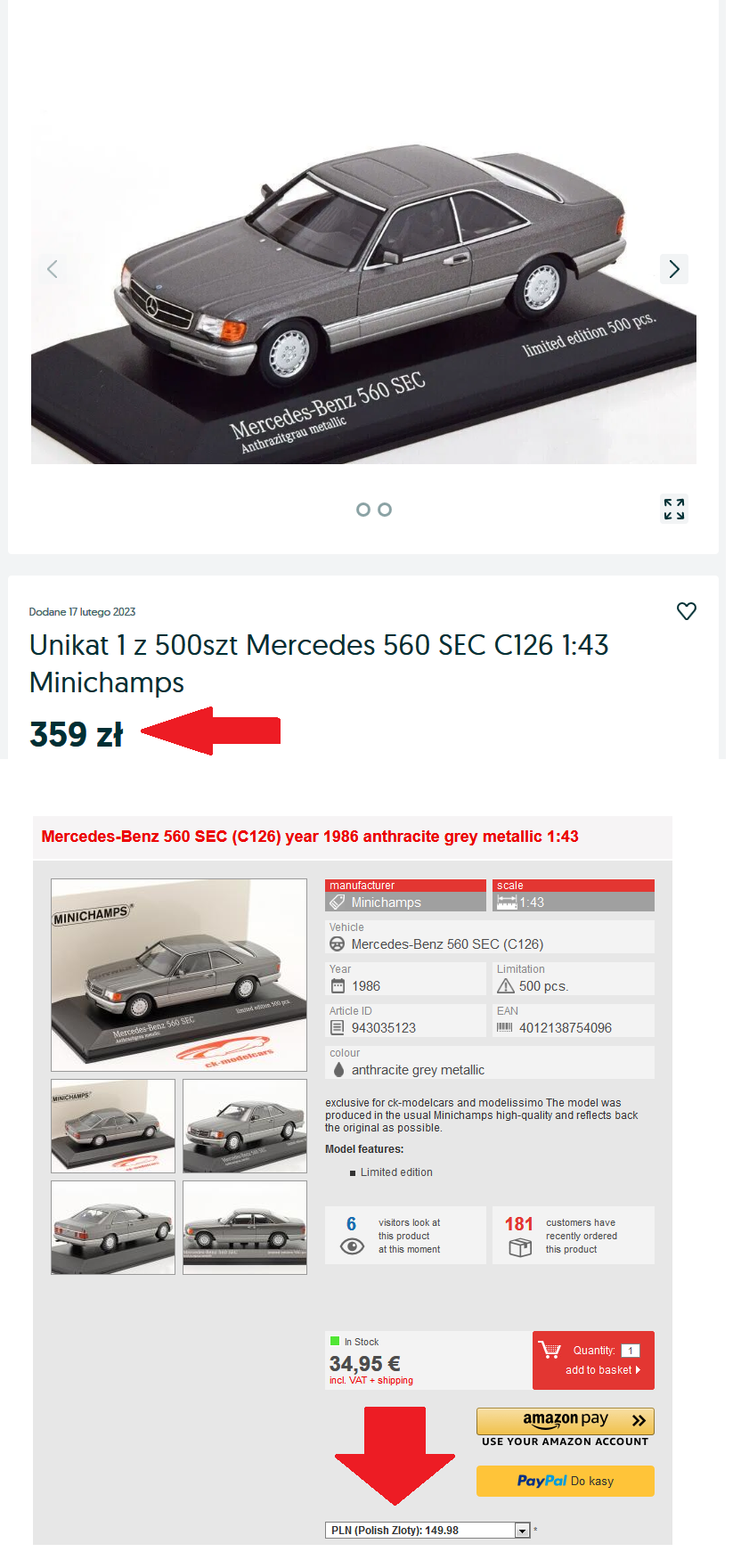
Task: Go to previous photo with left chevron
Action: pos(53,268)
